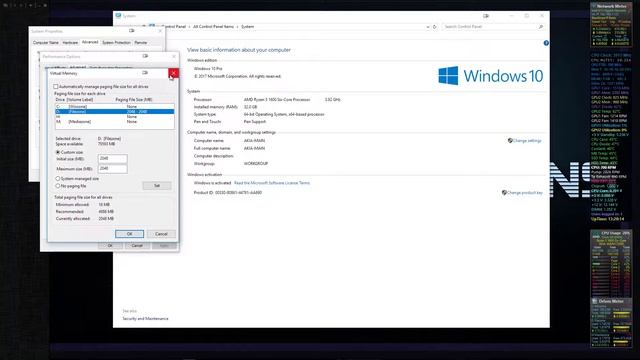Open Change product key link

[x=524, y=193]
